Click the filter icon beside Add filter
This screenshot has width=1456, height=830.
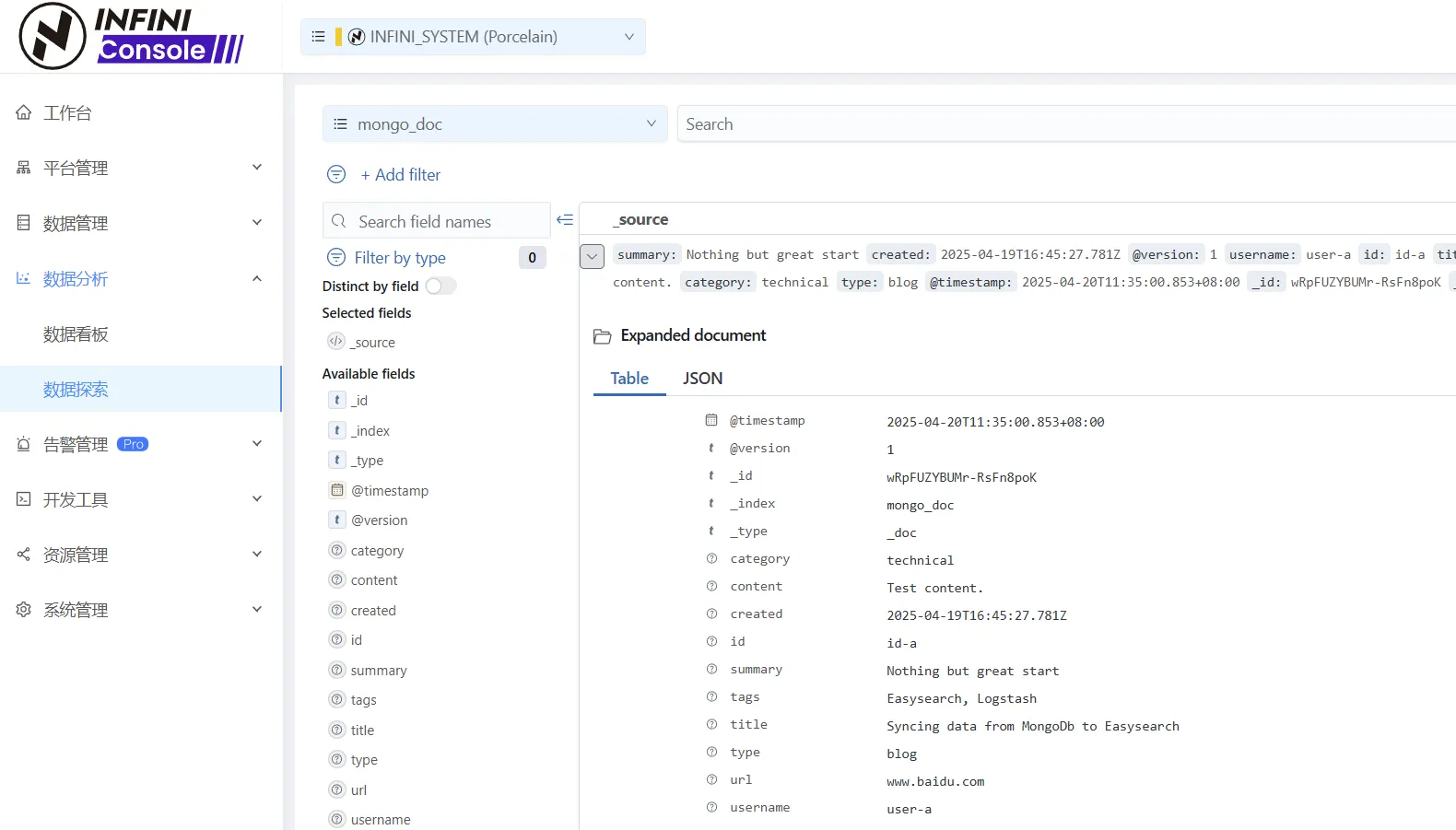pyautogui.click(x=336, y=174)
